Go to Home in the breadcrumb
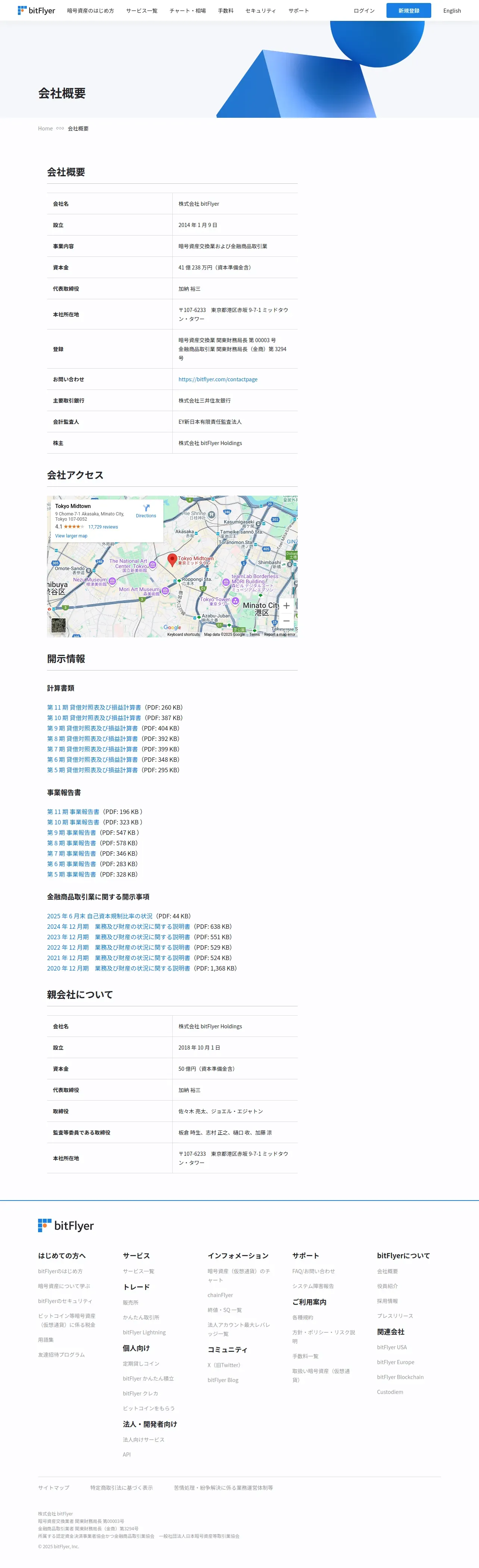Screen dimensions: 479x1568 (45, 129)
